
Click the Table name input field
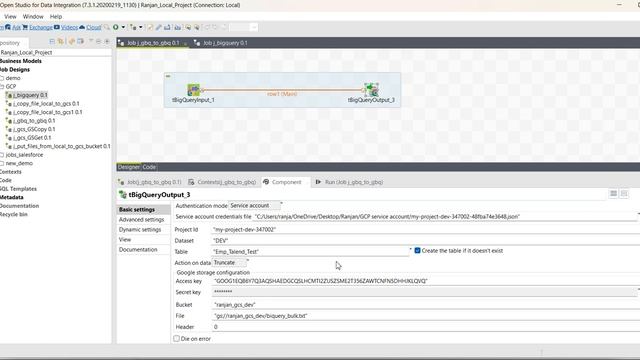click(310, 252)
